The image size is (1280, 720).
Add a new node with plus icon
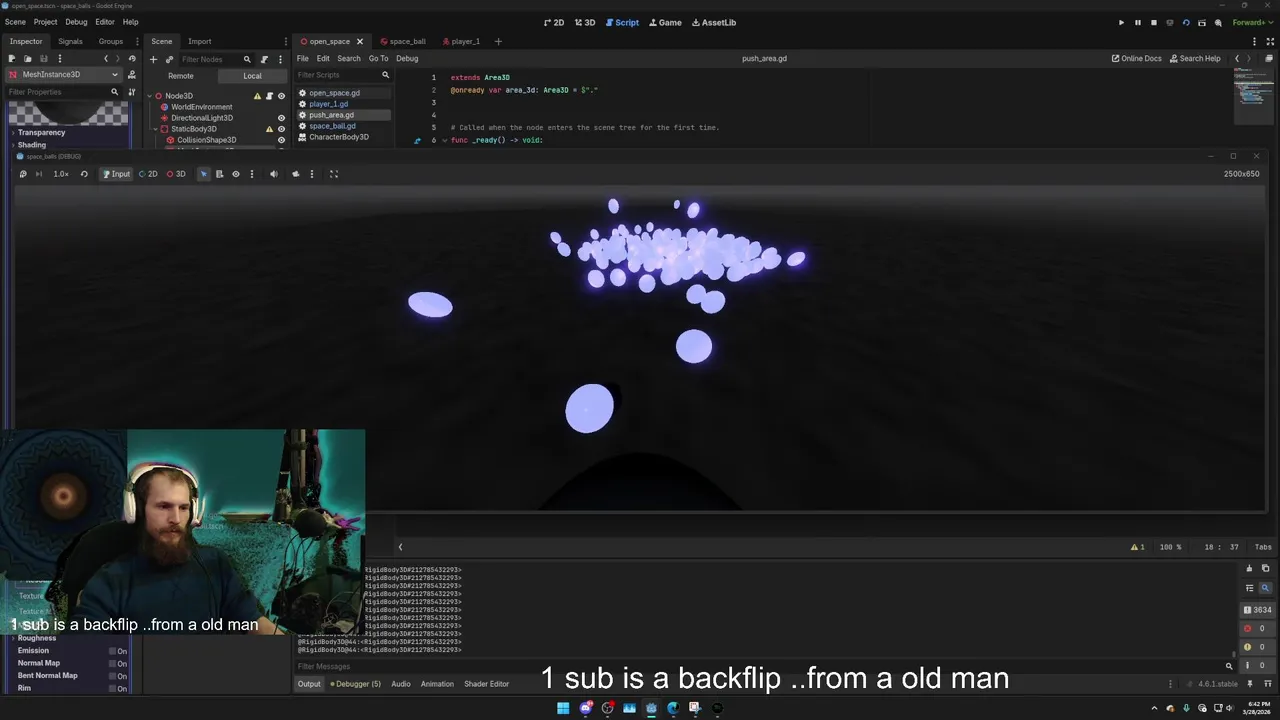pos(153,59)
